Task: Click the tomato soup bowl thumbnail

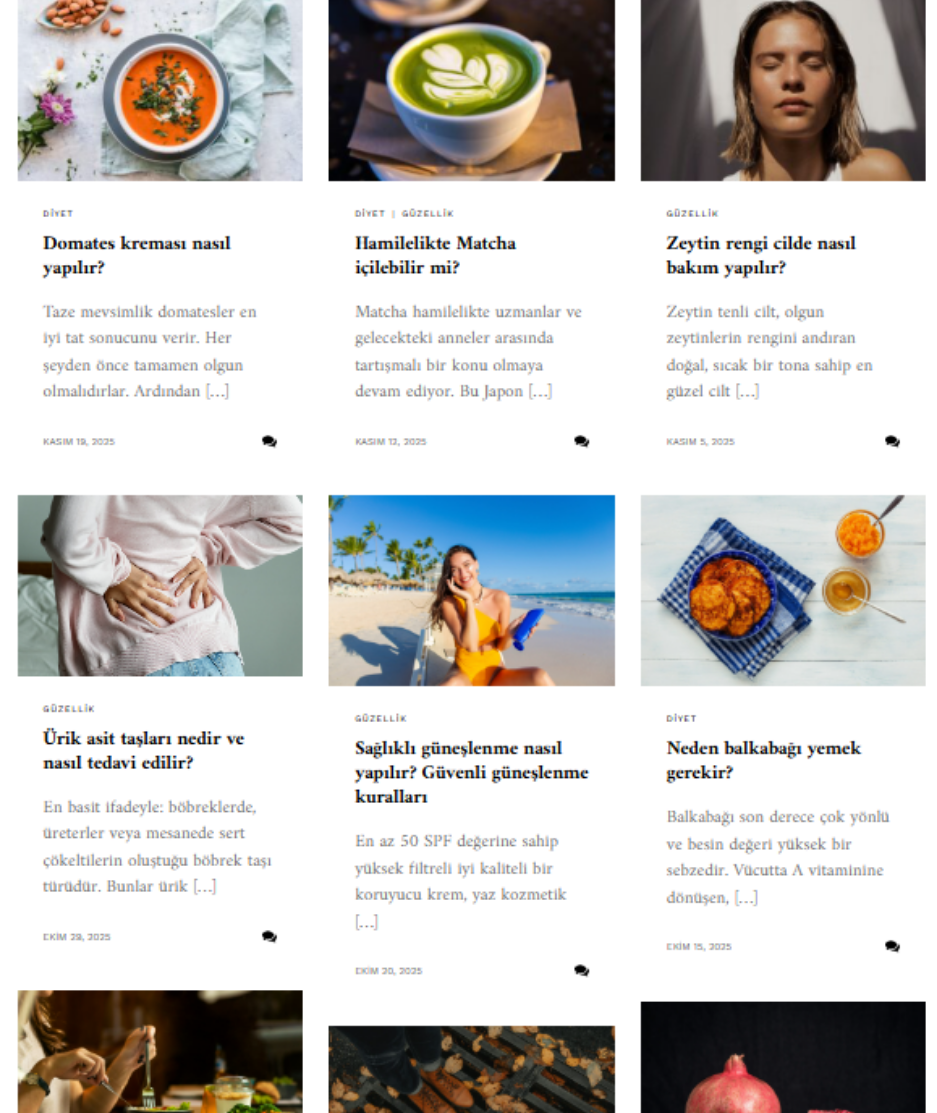Action: coord(160,90)
